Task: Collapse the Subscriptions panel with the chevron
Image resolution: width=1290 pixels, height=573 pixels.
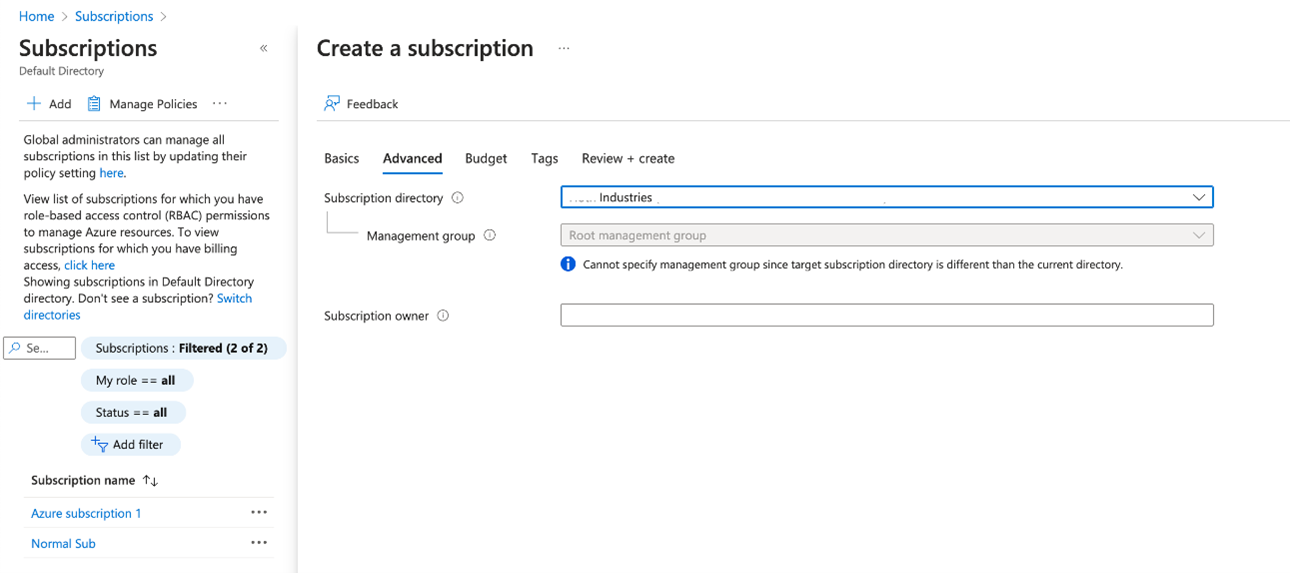Action: pyautogui.click(x=264, y=48)
